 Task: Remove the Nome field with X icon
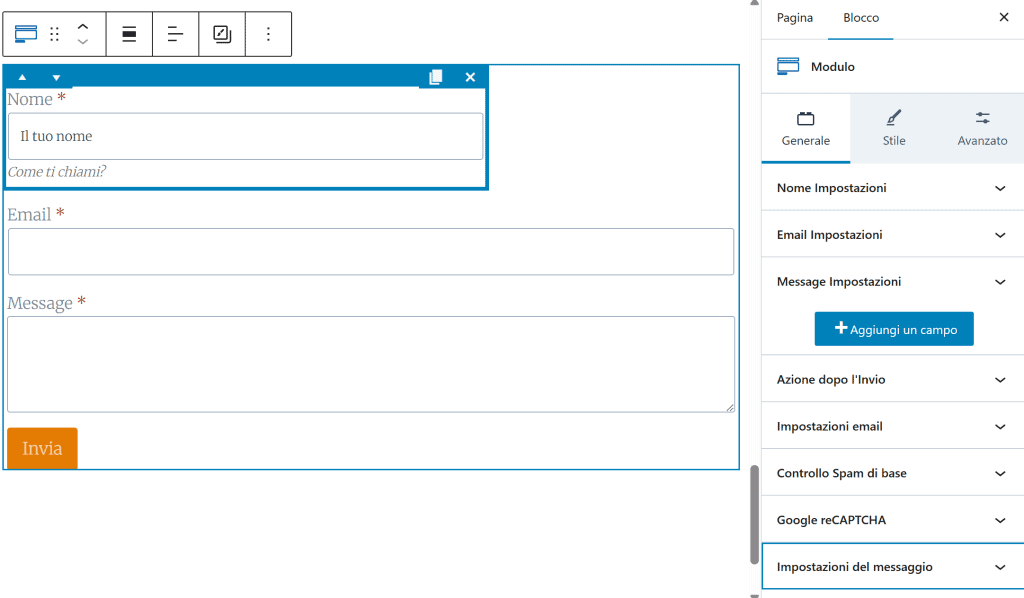click(470, 77)
